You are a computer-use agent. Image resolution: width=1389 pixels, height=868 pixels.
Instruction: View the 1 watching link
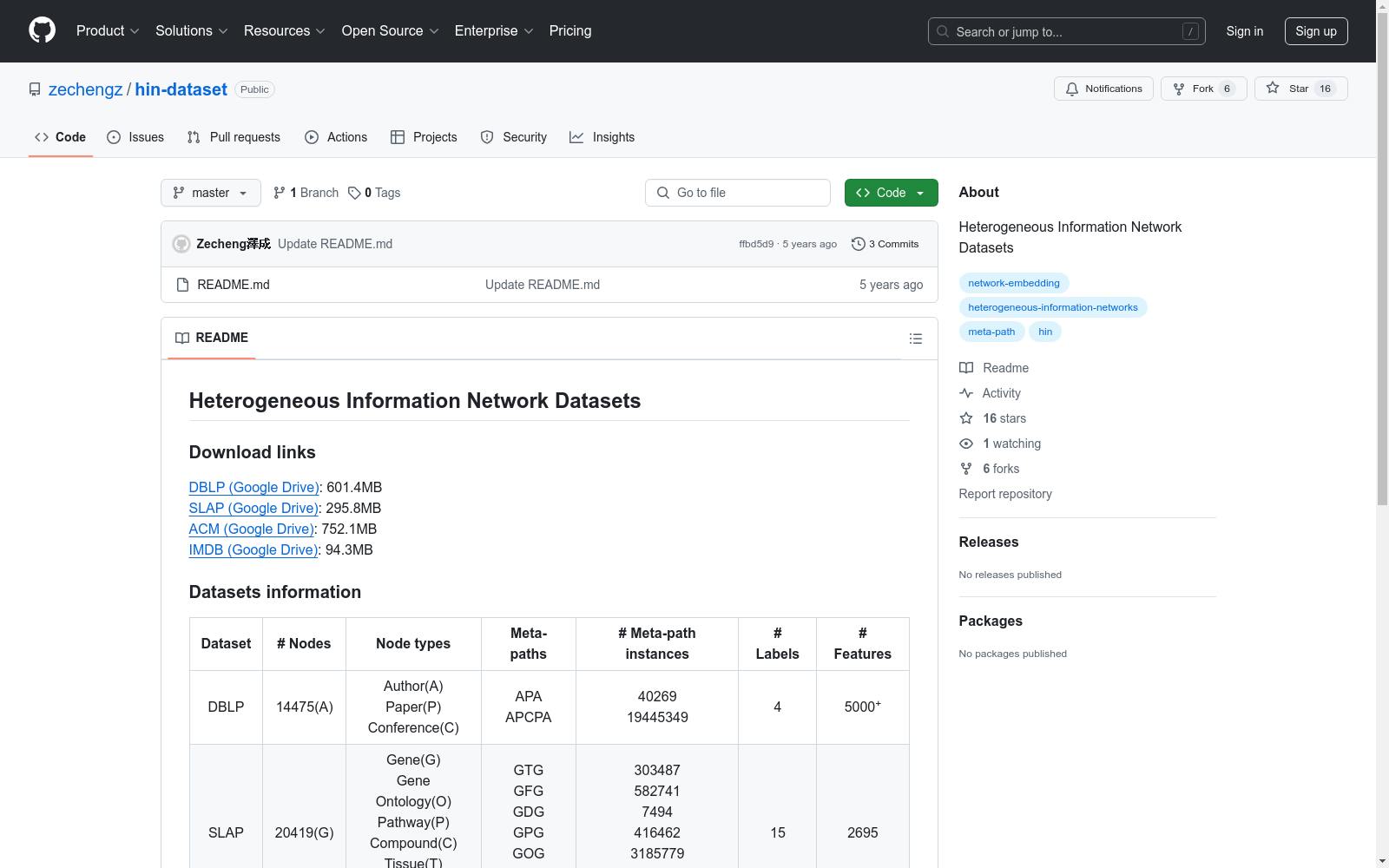1000,444
